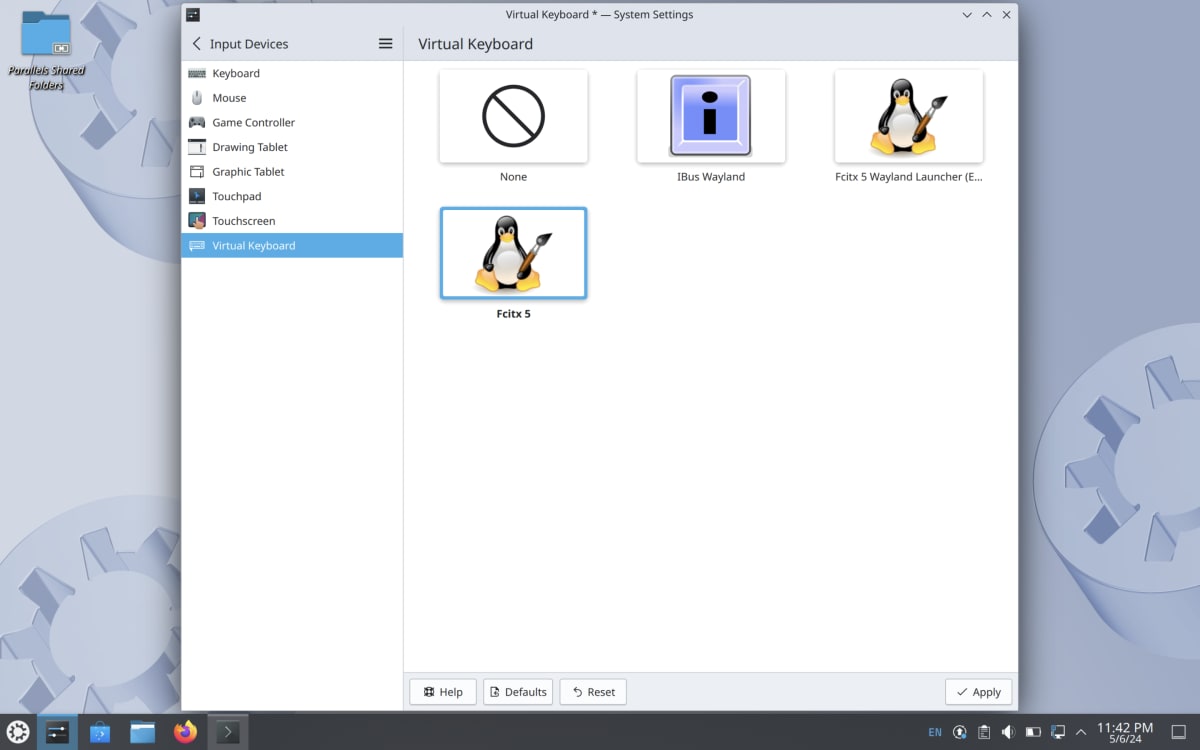Select the Mouse entry in sidebar
Screen dimensions: 1200x750
click(x=292, y=98)
